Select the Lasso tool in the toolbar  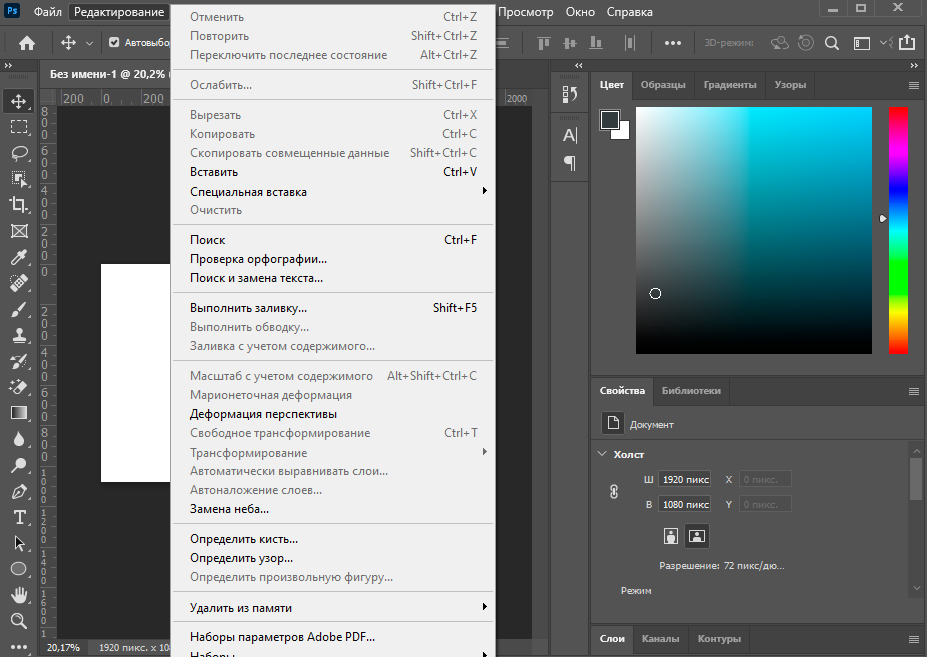click(19, 153)
